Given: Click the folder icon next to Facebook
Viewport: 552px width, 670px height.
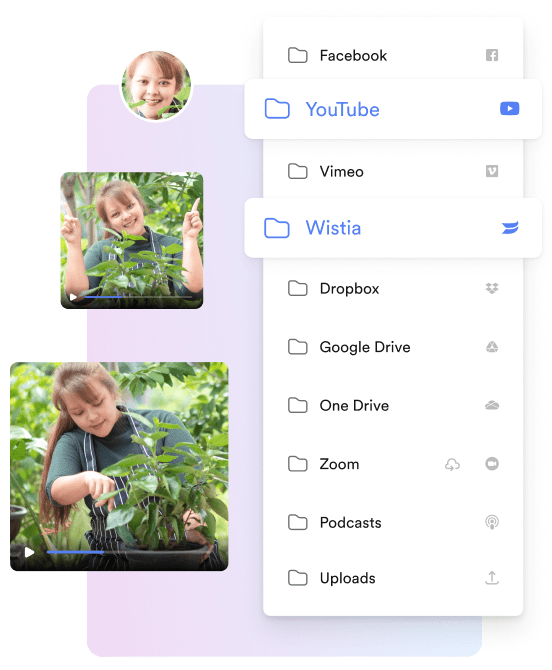Looking at the screenshot, I should (x=297, y=55).
